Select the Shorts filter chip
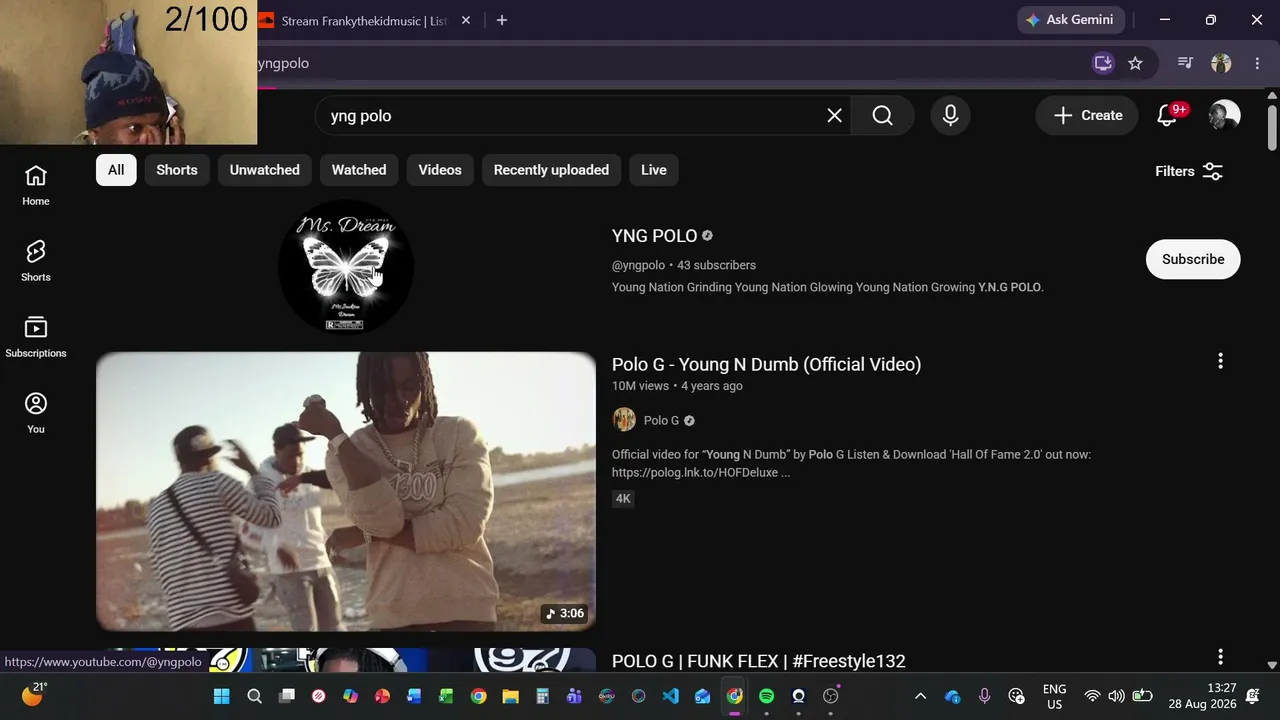The height and width of the screenshot is (720, 1280). tap(177, 170)
